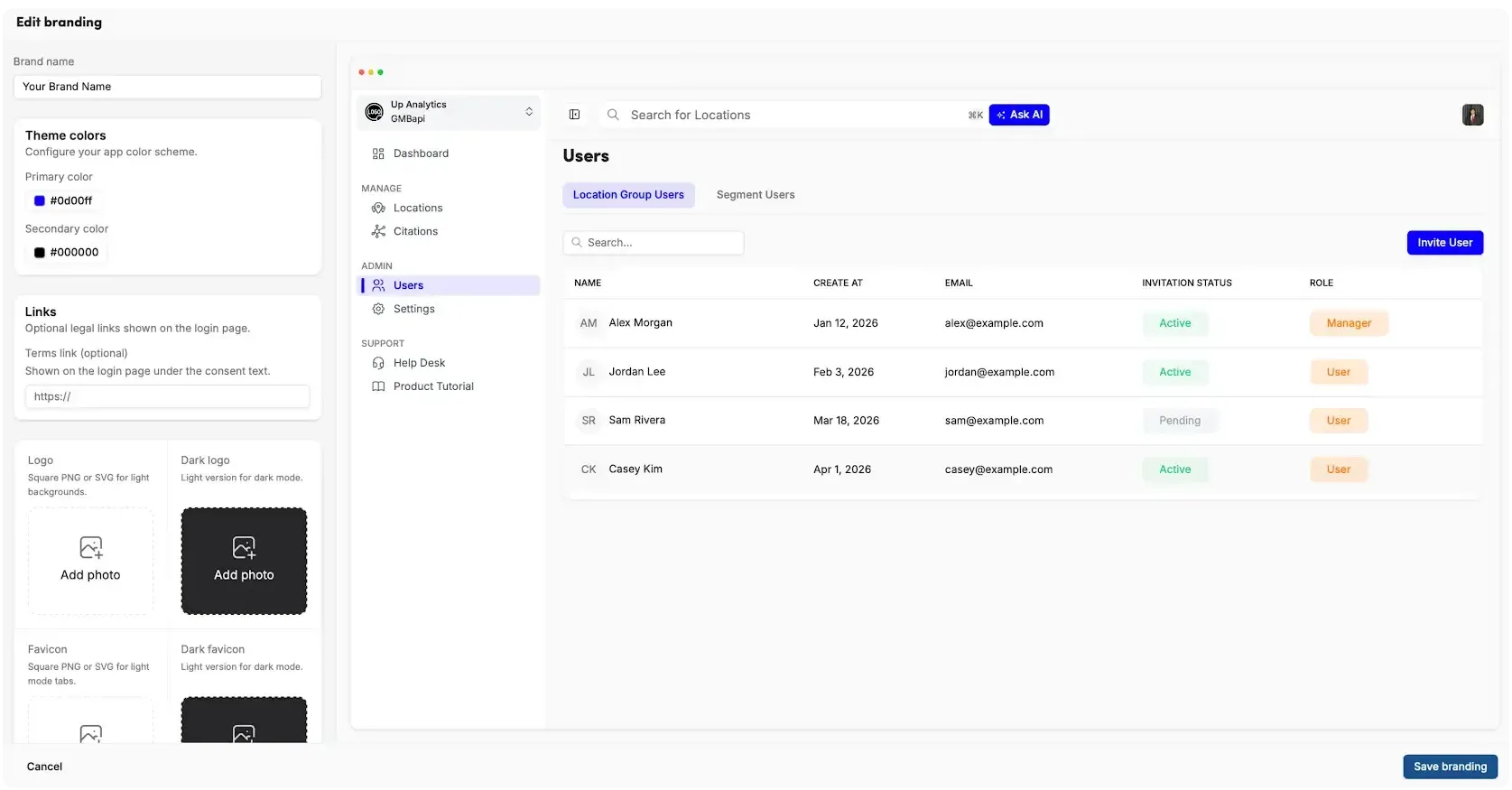
Task: Open Help Desk headset item
Action: tap(378, 363)
